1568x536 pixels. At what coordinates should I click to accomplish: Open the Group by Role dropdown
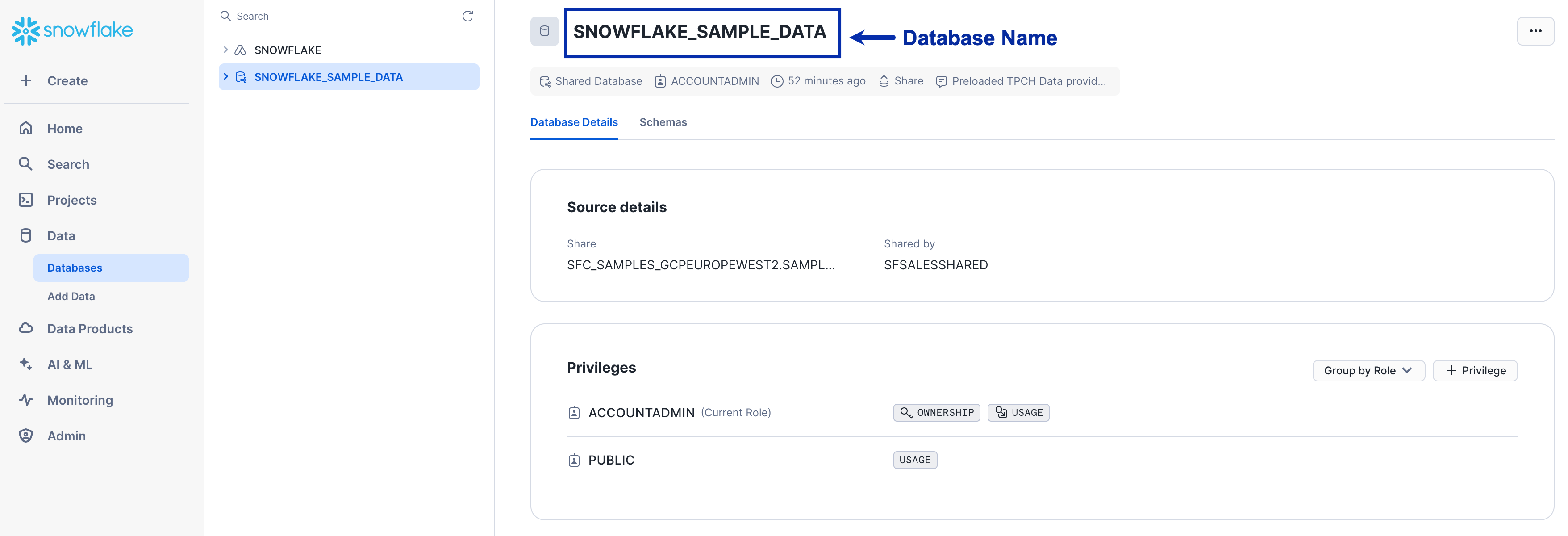click(1368, 370)
